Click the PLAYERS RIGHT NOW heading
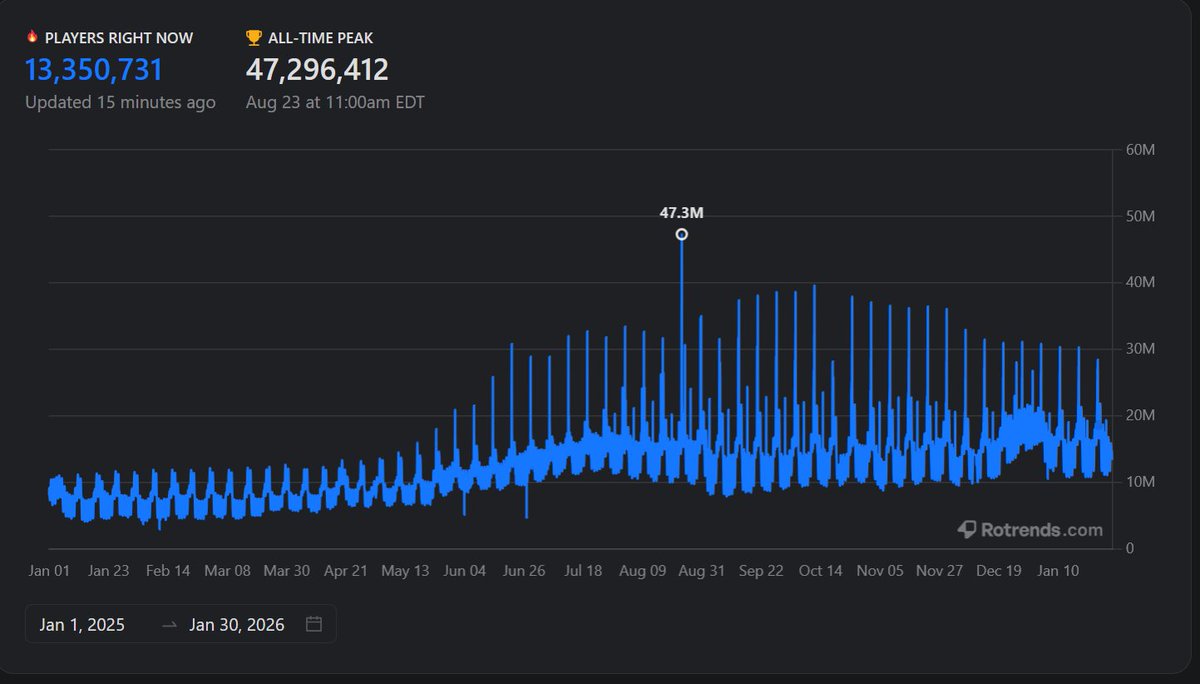 119,38
